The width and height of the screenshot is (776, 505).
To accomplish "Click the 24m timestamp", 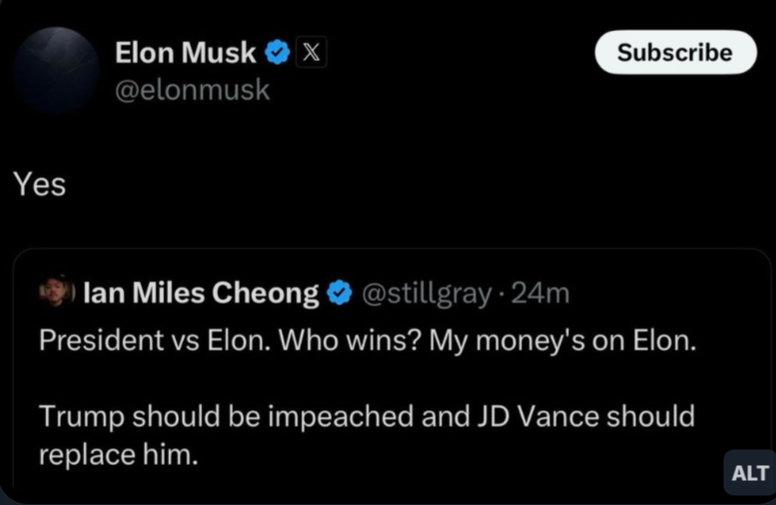I will [540, 293].
